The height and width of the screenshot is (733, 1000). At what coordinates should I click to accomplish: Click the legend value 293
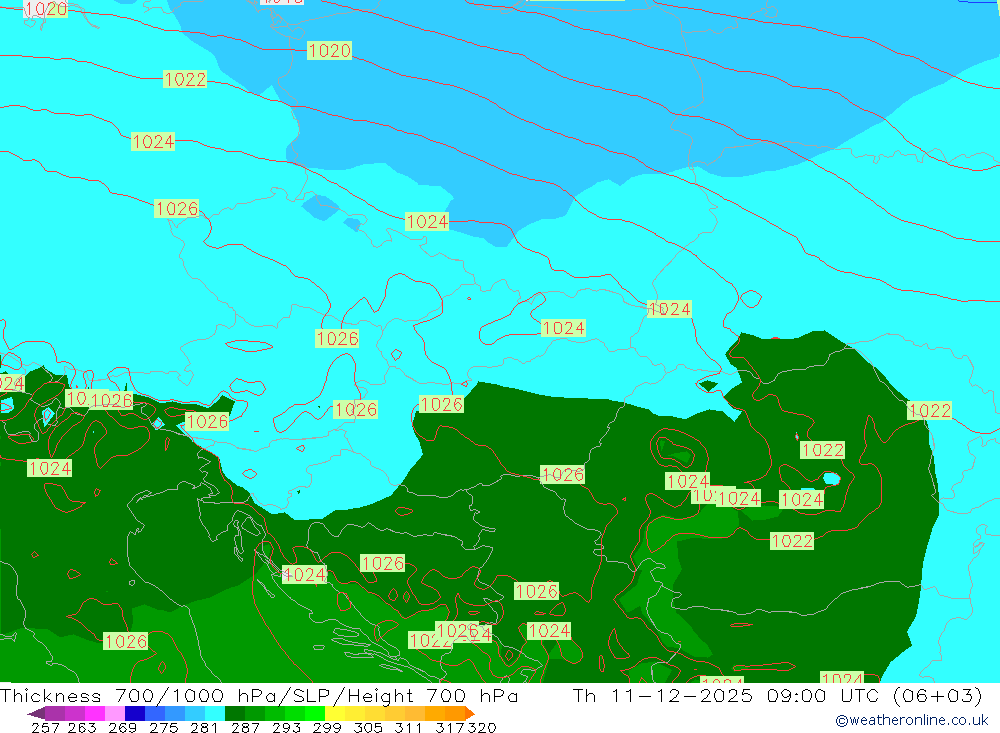click(286, 728)
